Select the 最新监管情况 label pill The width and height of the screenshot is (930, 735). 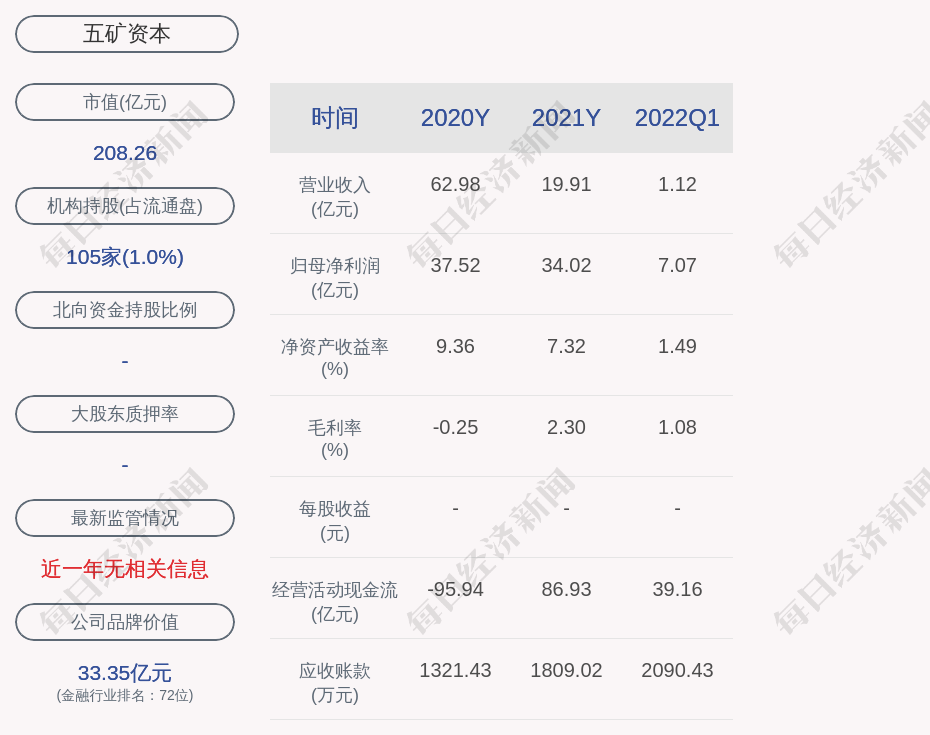click(125, 518)
